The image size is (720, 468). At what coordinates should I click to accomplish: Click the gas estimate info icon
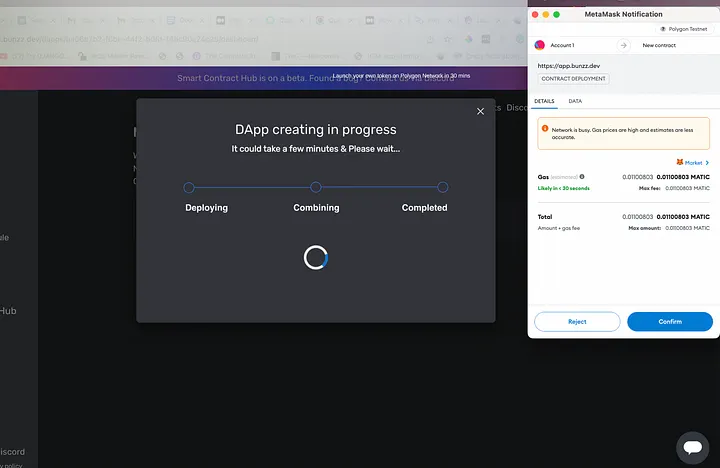(x=581, y=177)
